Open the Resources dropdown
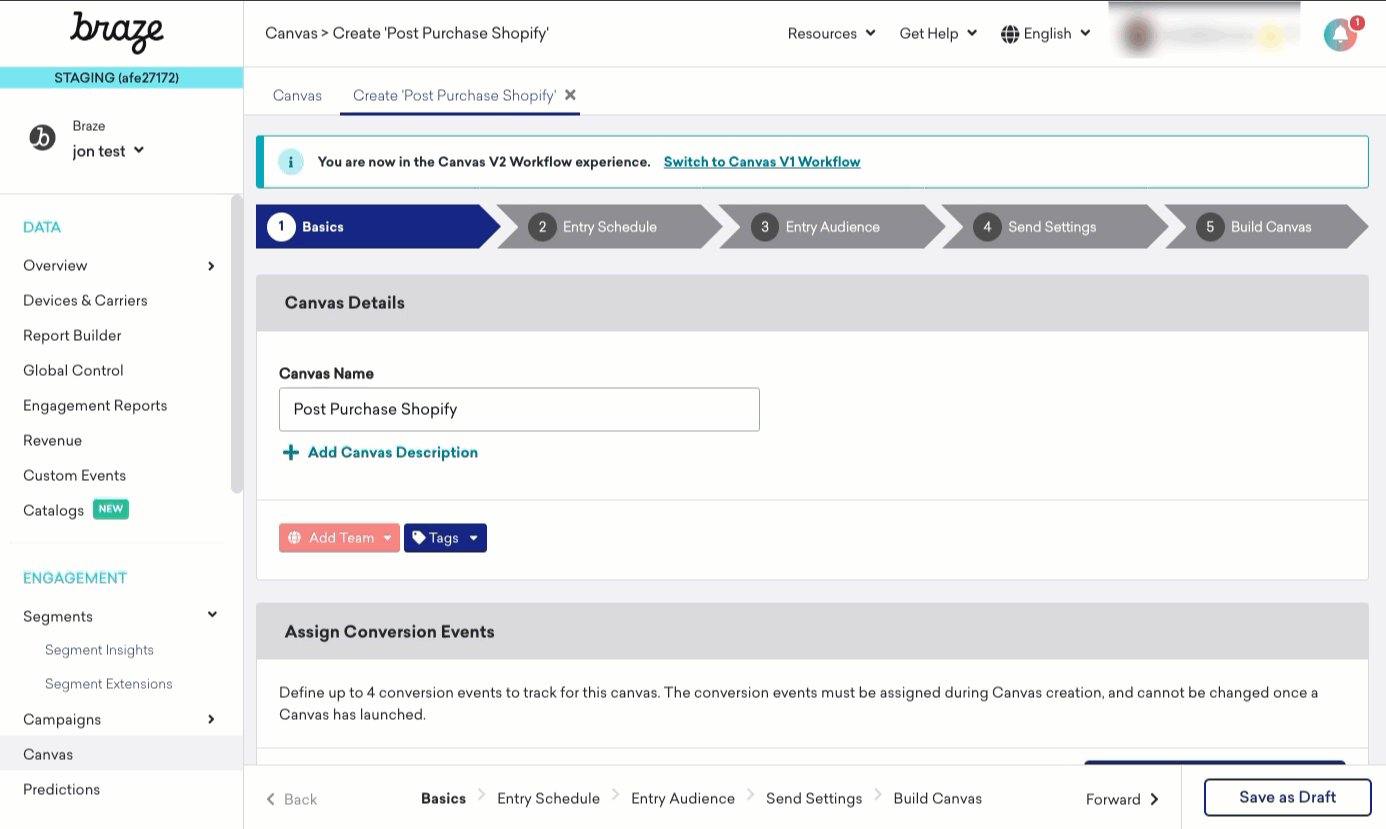This screenshot has width=1386, height=829. pyautogui.click(x=831, y=34)
